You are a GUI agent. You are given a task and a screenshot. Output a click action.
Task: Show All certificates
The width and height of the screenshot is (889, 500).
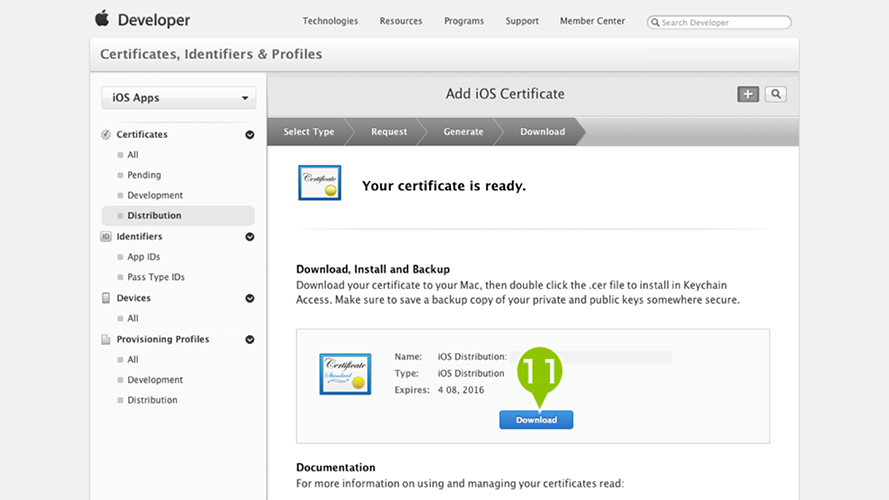tap(133, 155)
